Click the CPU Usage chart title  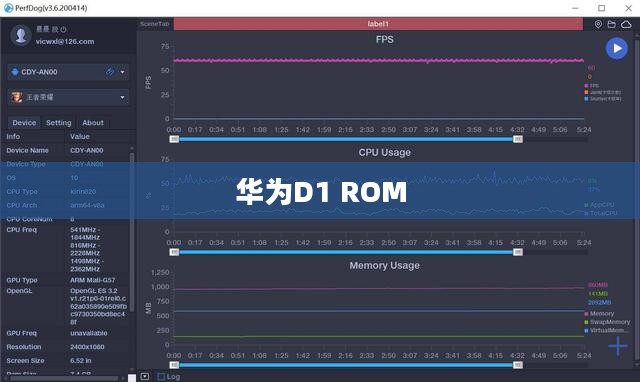coord(384,153)
